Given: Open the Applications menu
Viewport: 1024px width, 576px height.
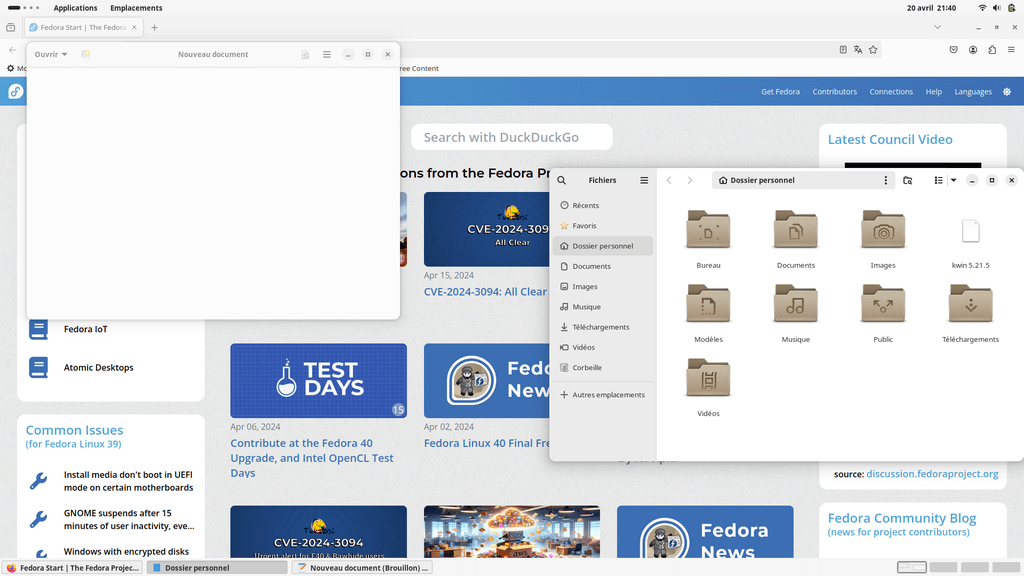Looking at the screenshot, I should tap(75, 8).
